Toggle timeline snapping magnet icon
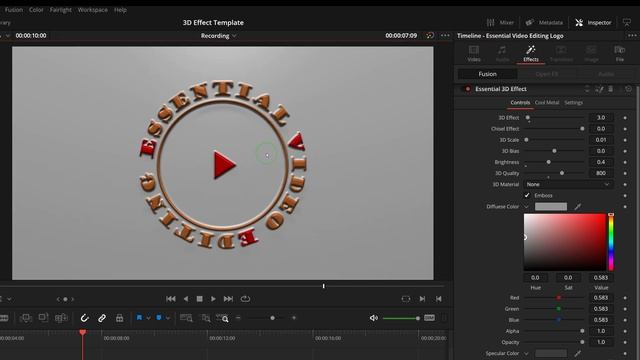The width and height of the screenshot is (640, 360). pos(84,318)
